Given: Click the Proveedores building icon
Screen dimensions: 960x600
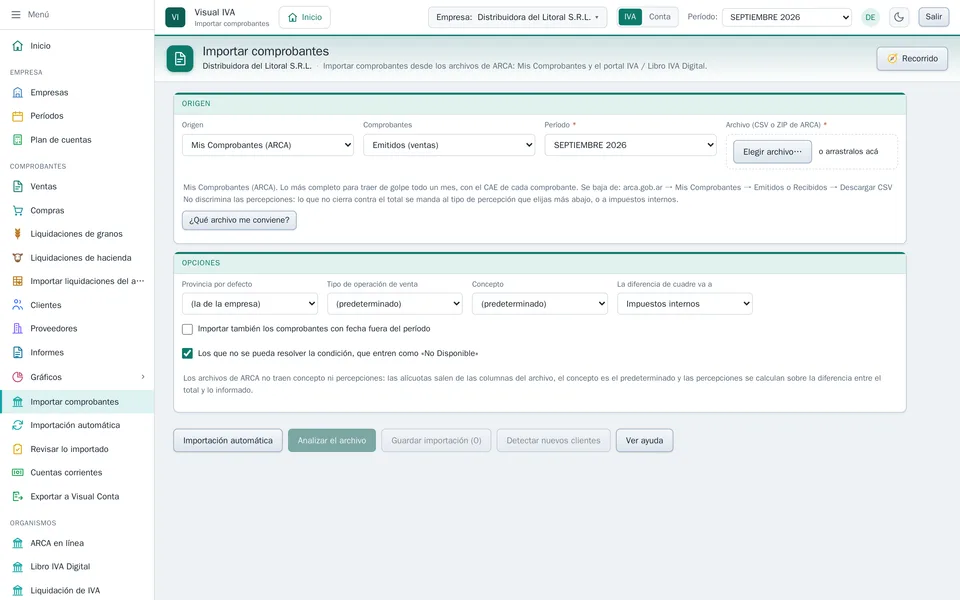Looking at the screenshot, I should pos(18,329).
